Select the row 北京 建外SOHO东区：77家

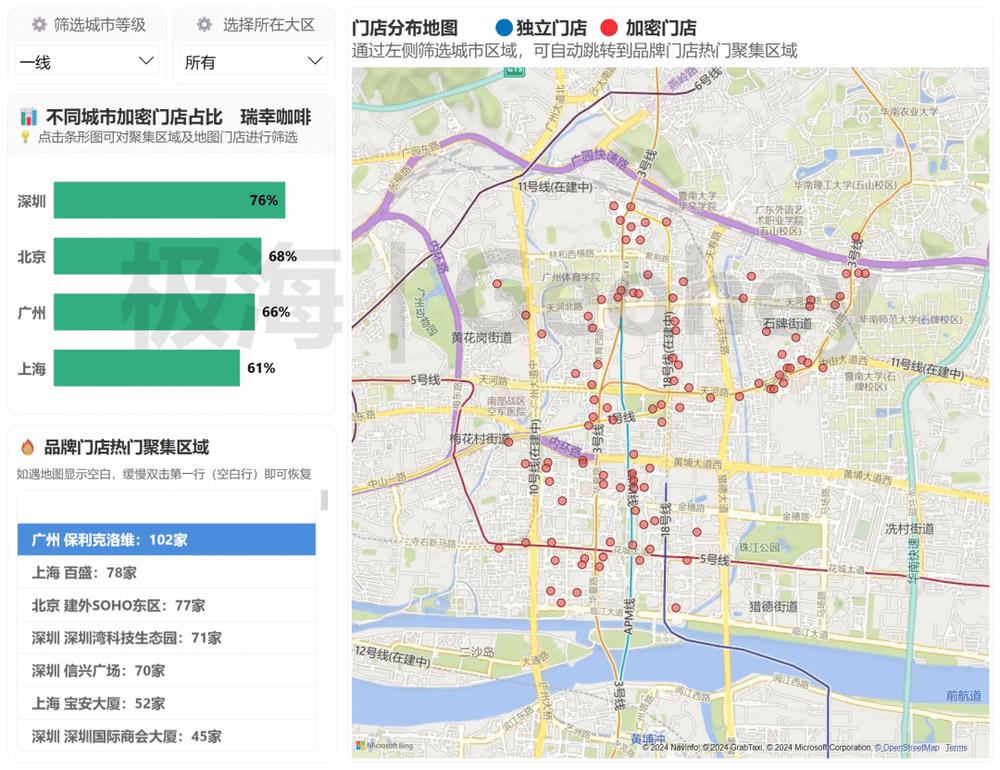166,605
